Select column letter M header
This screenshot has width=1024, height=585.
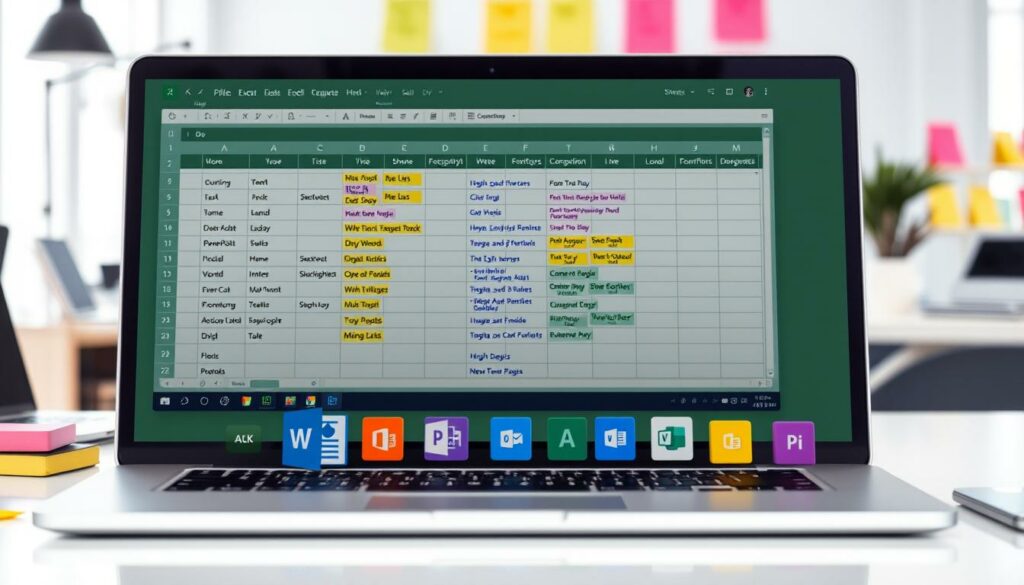point(736,148)
